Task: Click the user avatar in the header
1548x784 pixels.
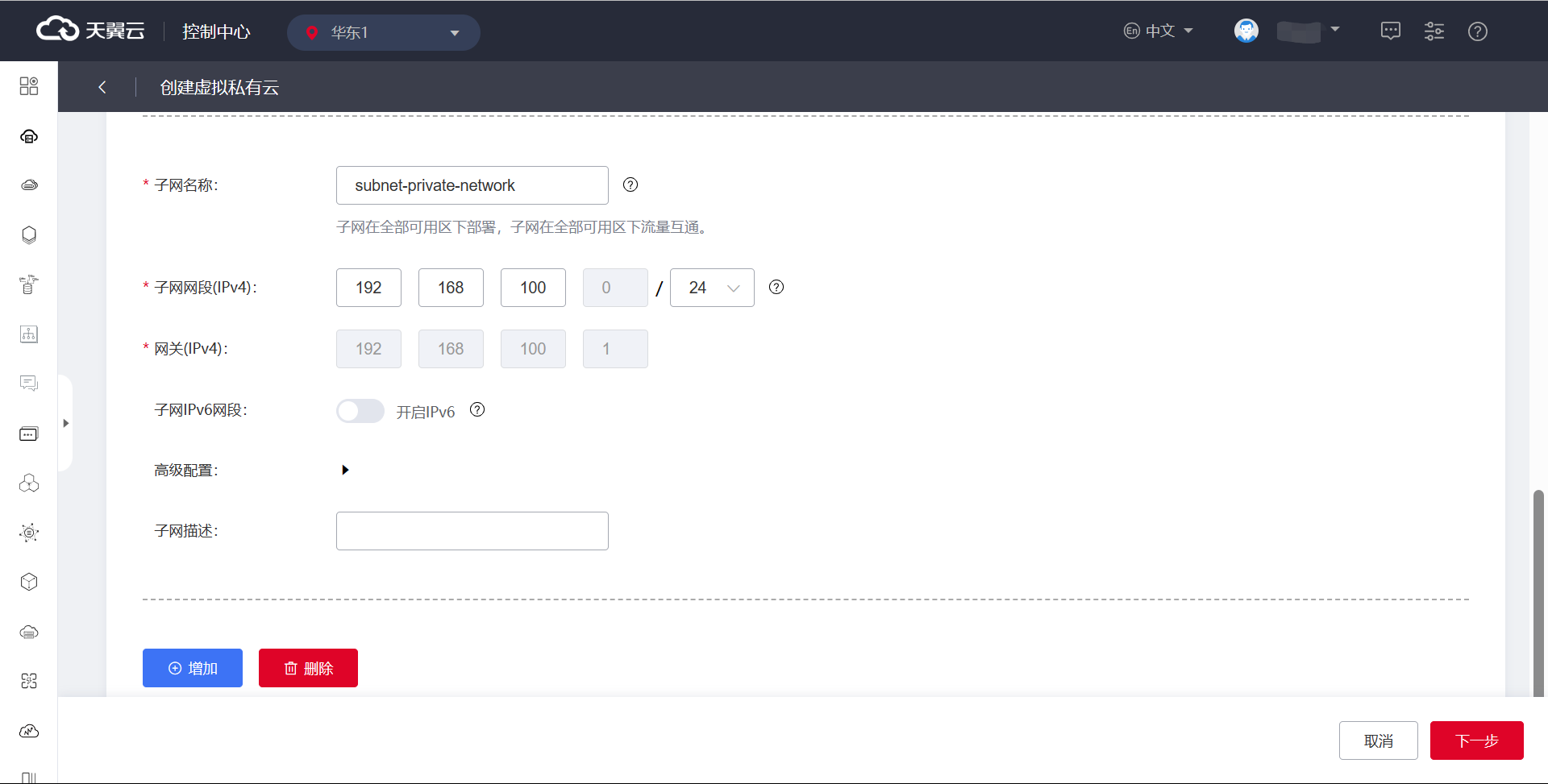Action: point(1246,31)
